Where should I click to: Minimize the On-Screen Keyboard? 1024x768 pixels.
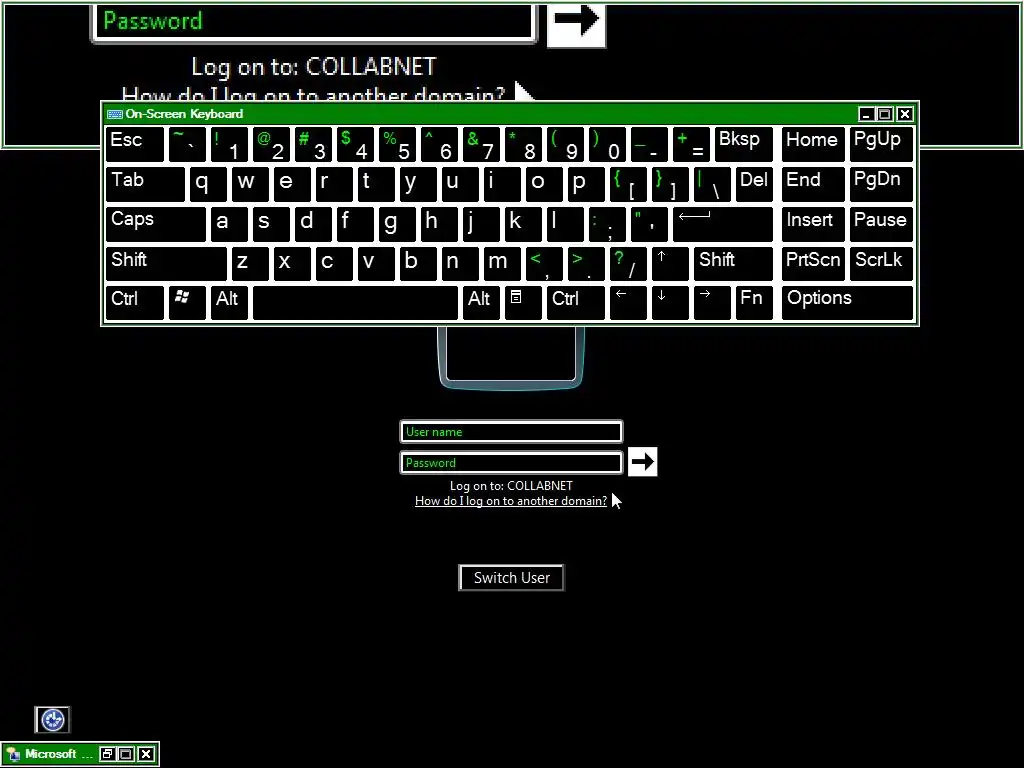coord(866,114)
